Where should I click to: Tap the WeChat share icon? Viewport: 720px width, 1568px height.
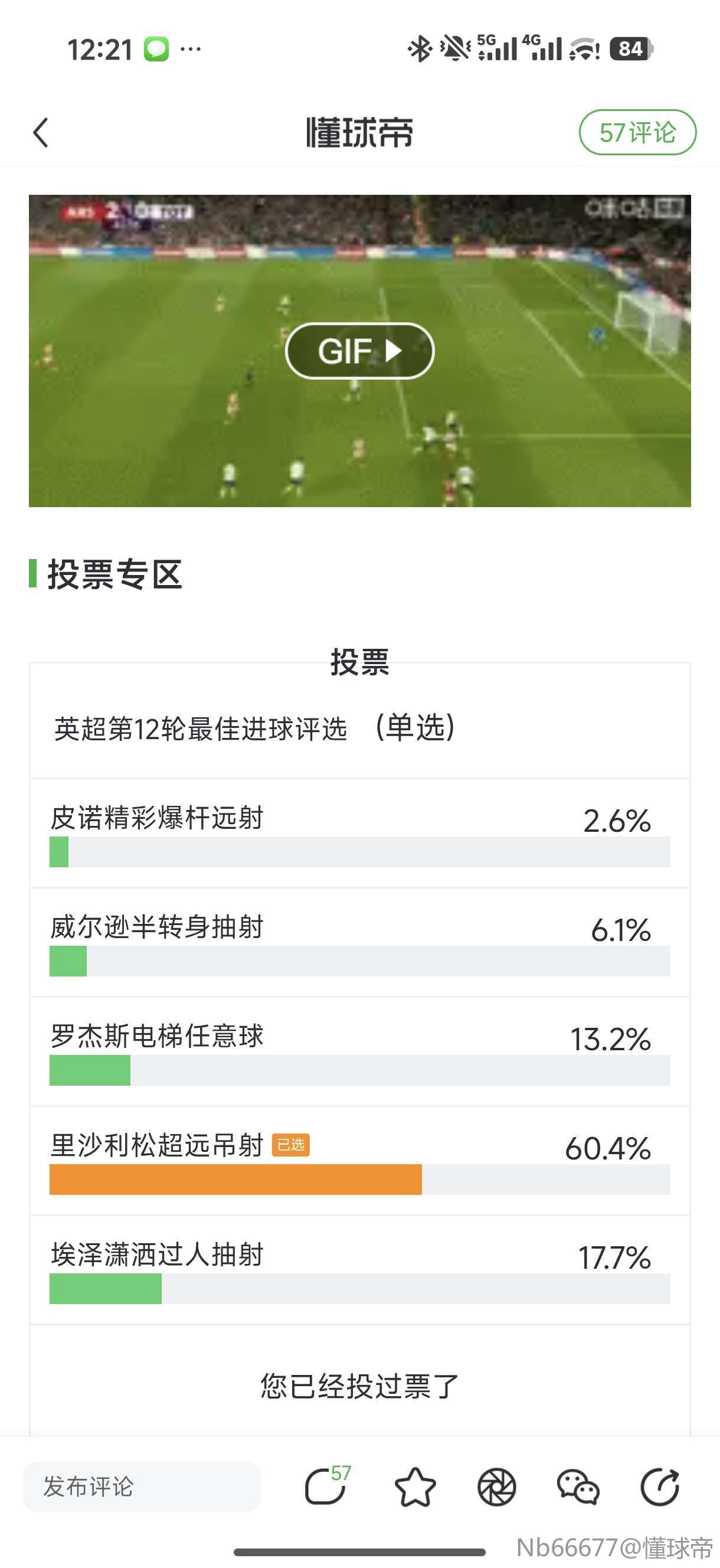(x=578, y=1487)
